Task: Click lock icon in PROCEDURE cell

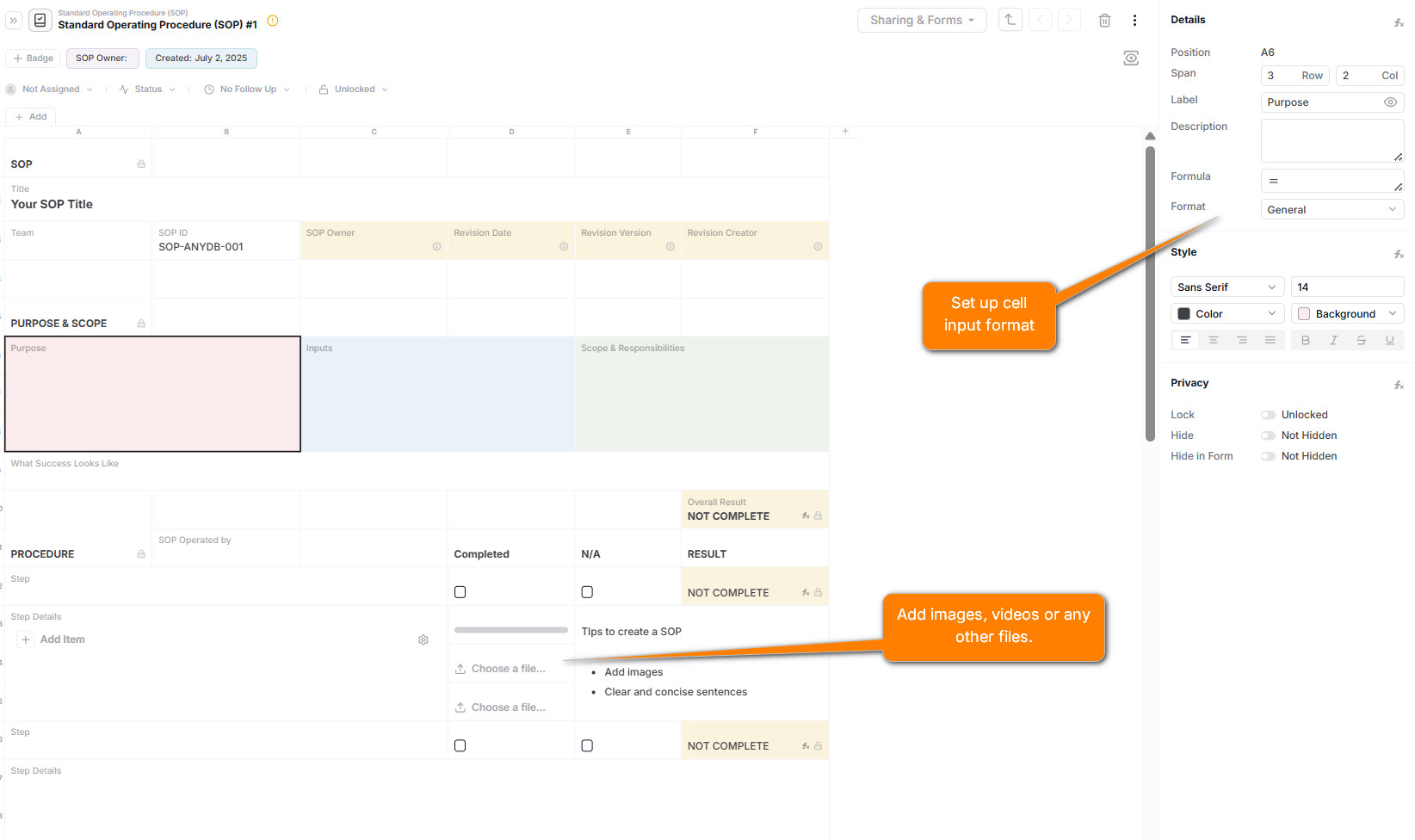Action: [x=141, y=554]
